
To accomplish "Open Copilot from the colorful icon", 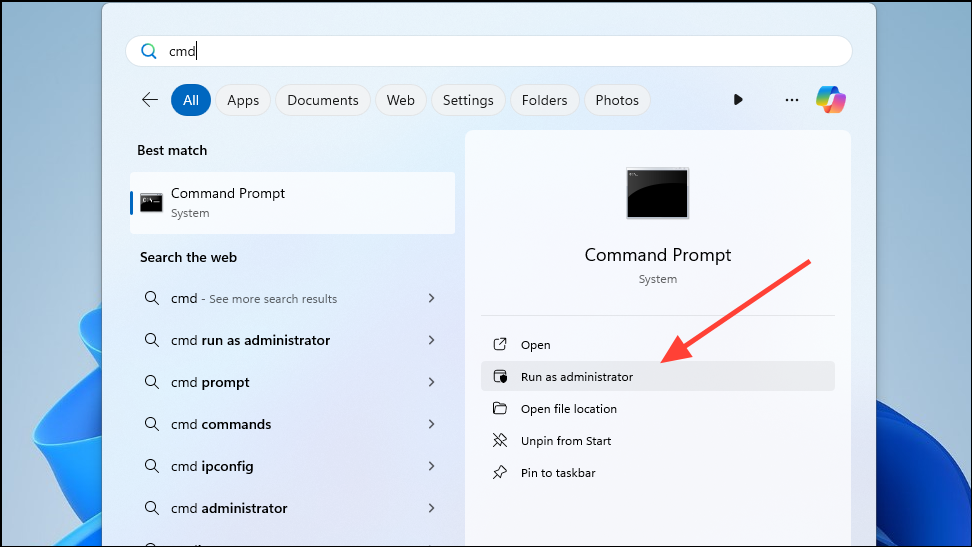I will (x=831, y=100).
